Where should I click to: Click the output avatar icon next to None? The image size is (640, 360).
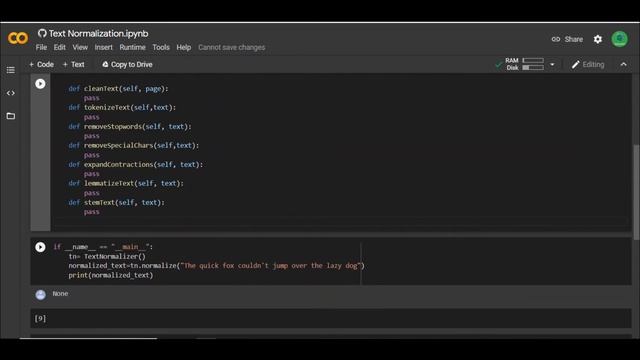pos(40,295)
